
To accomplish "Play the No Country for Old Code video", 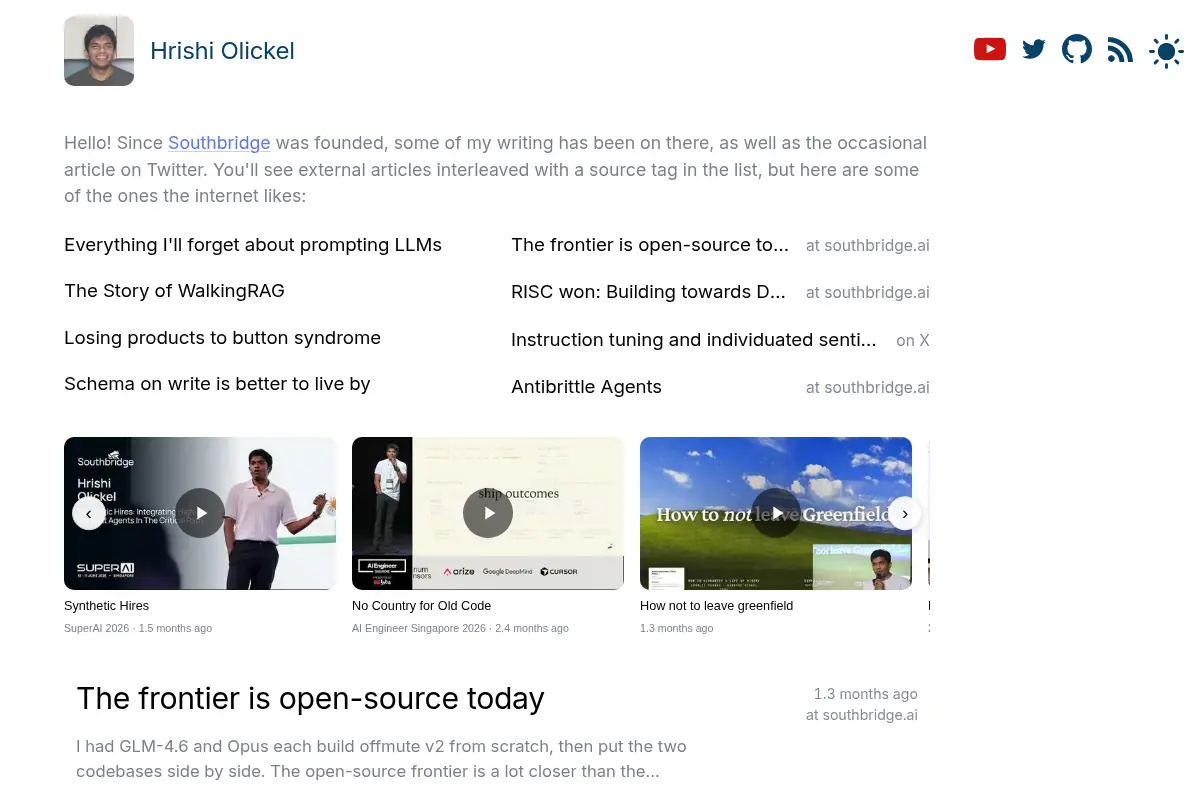I will tap(488, 513).
